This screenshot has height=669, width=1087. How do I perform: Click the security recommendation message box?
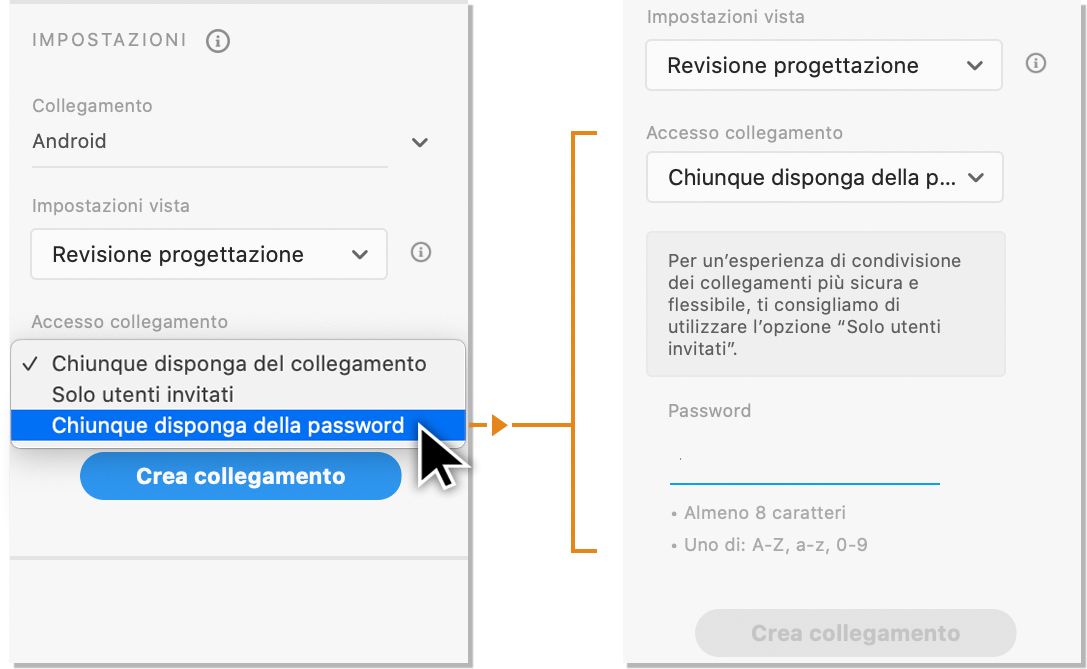[x=826, y=304]
